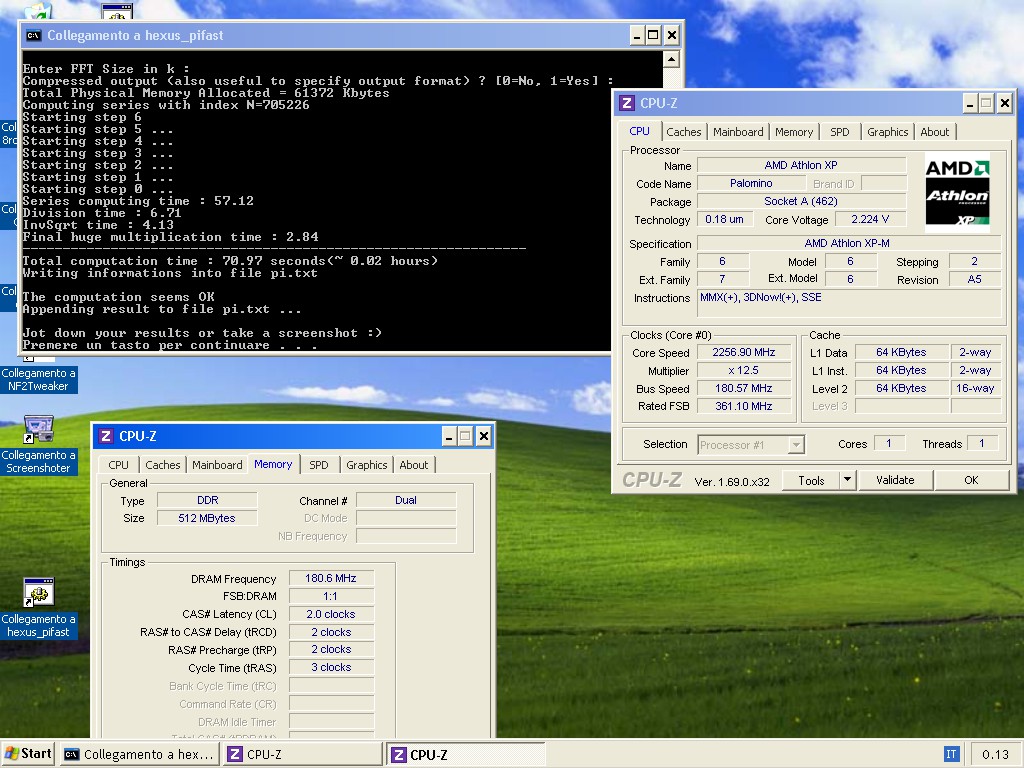Switch to Collegamento a hex... taskbar button
Image resolution: width=1024 pixels, height=768 pixels.
pyautogui.click(x=139, y=754)
